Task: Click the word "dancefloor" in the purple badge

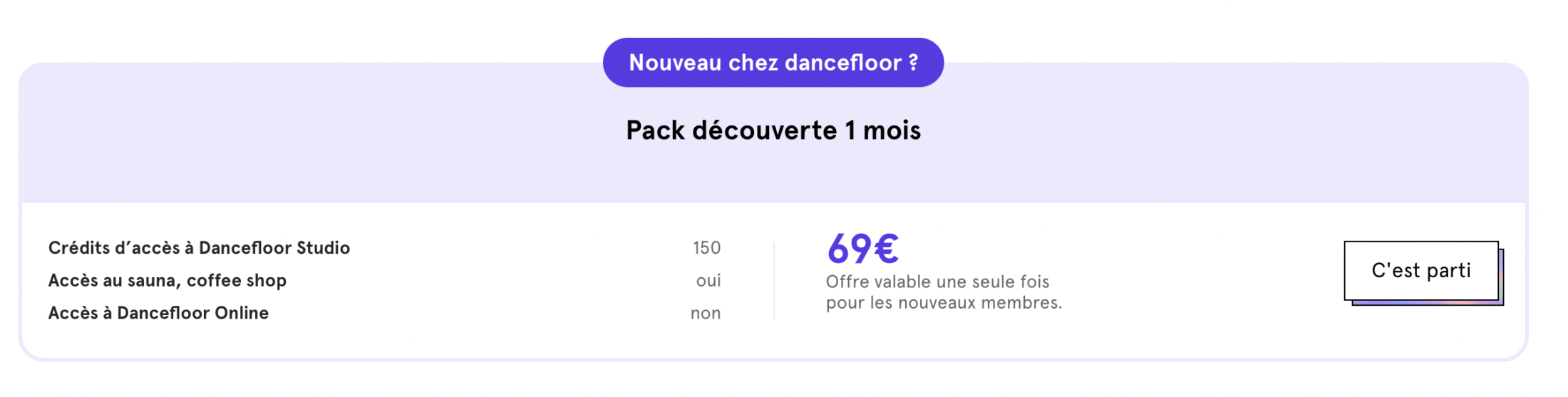Action: (x=844, y=63)
